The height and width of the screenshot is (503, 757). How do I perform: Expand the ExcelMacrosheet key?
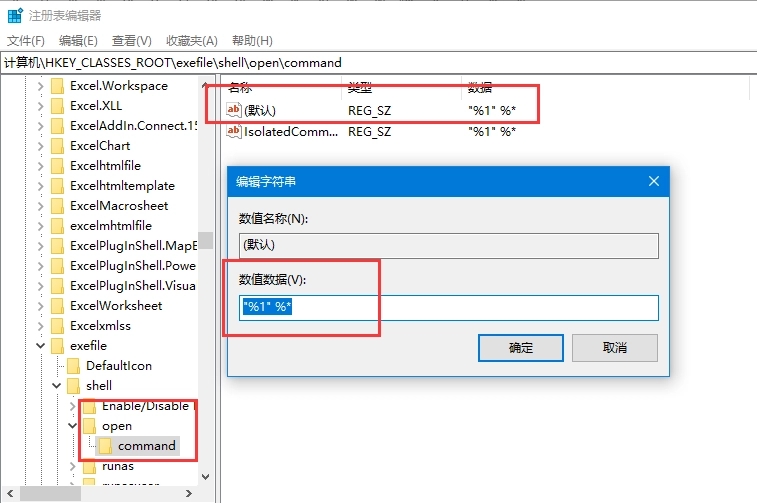[41, 206]
